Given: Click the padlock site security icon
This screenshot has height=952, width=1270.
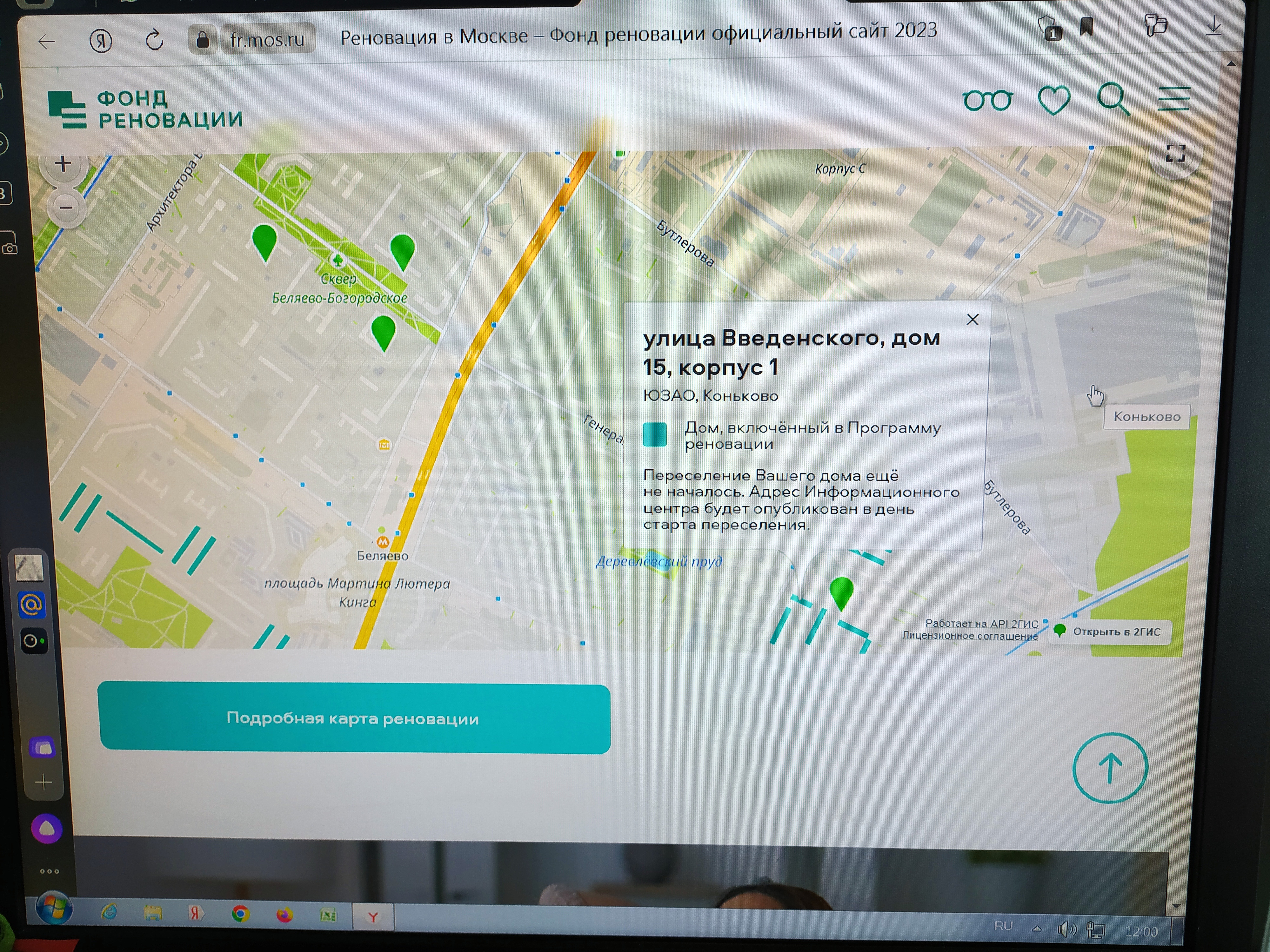Looking at the screenshot, I should pyautogui.click(x=202, y=40).
